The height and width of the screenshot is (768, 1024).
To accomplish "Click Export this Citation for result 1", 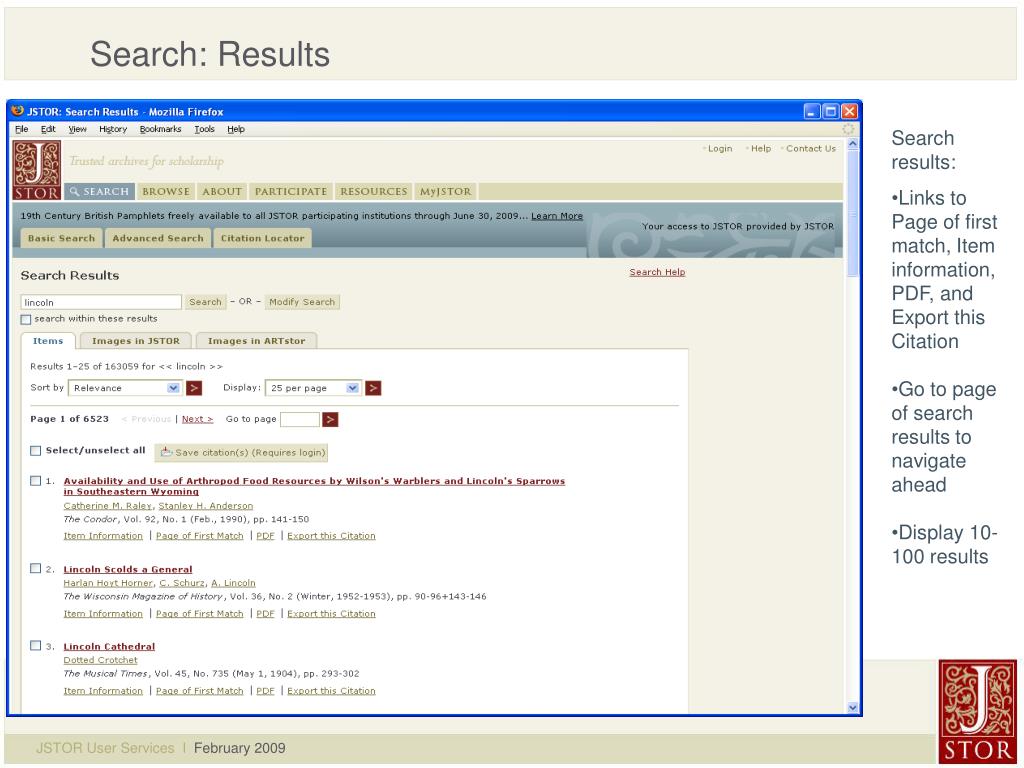I will (331, 536).
